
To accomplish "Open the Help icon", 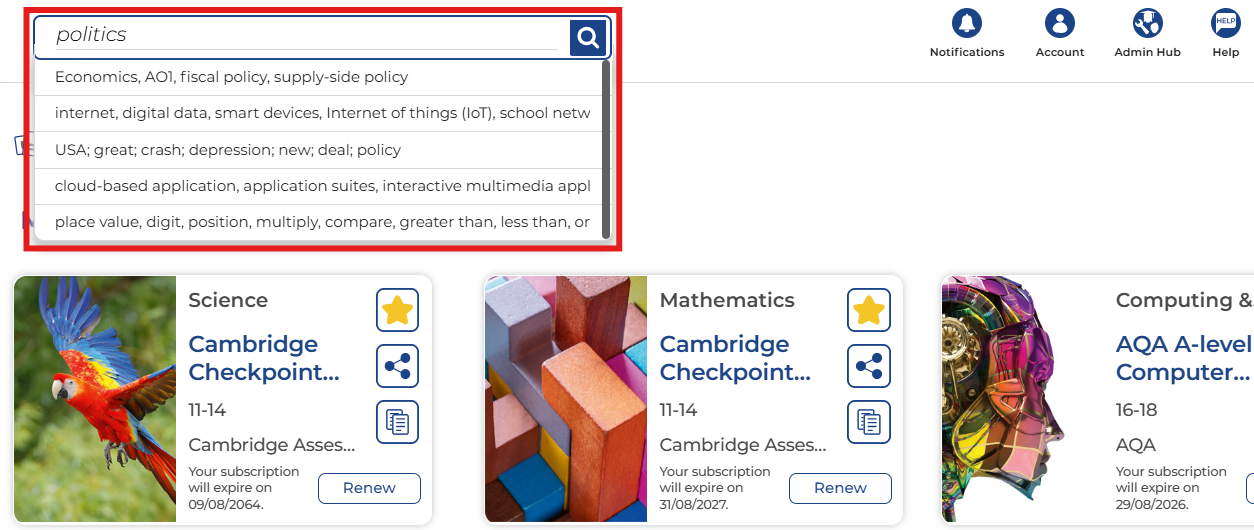I will tap(1225, 23).
